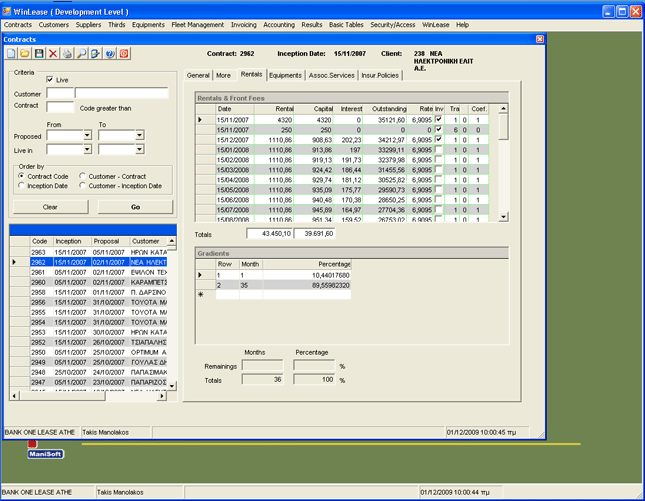
Task: Open the Fleet Management menu
Action: [197, 25]
